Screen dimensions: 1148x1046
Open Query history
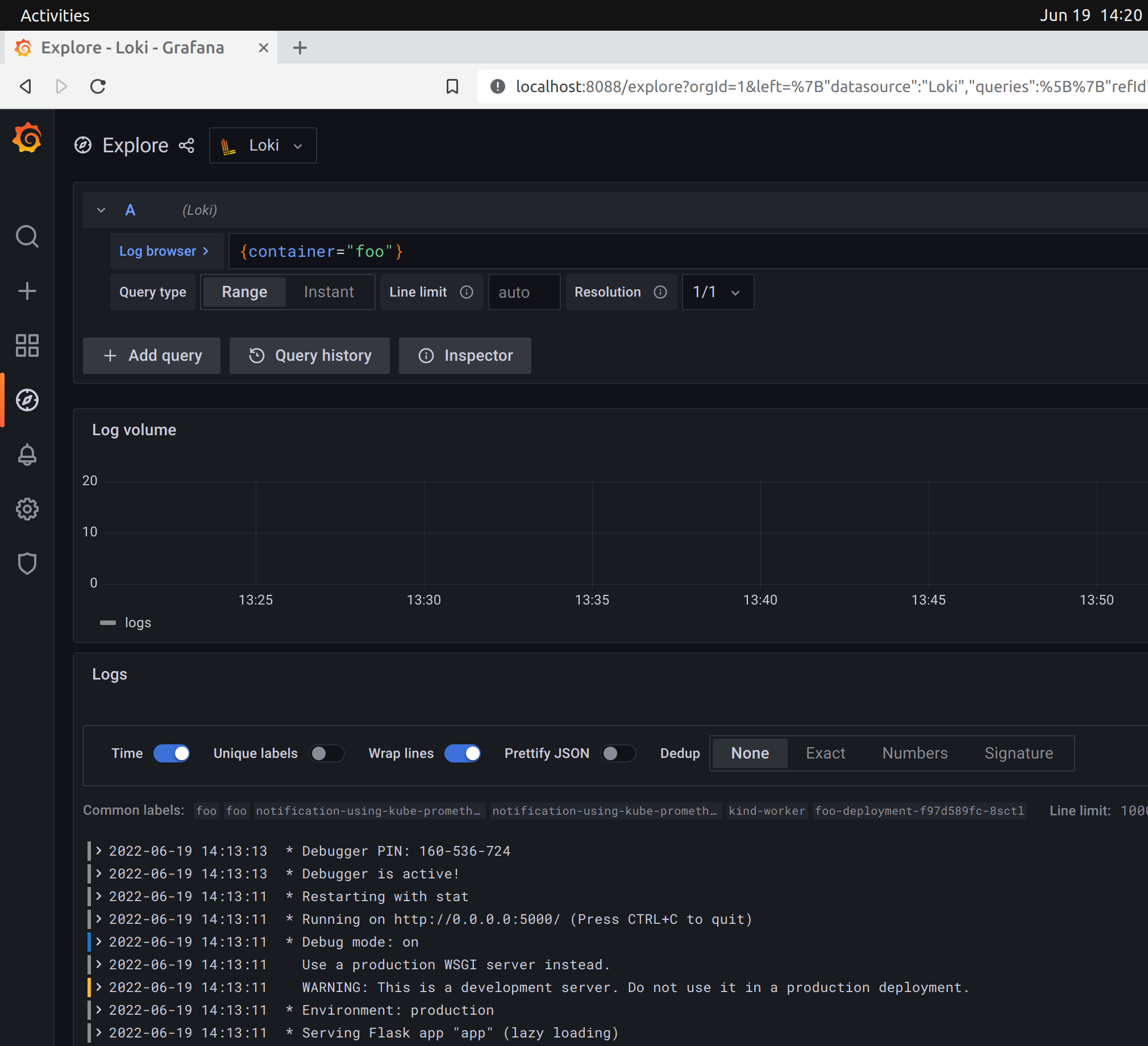pyautogui.click(x=309, y=355)
